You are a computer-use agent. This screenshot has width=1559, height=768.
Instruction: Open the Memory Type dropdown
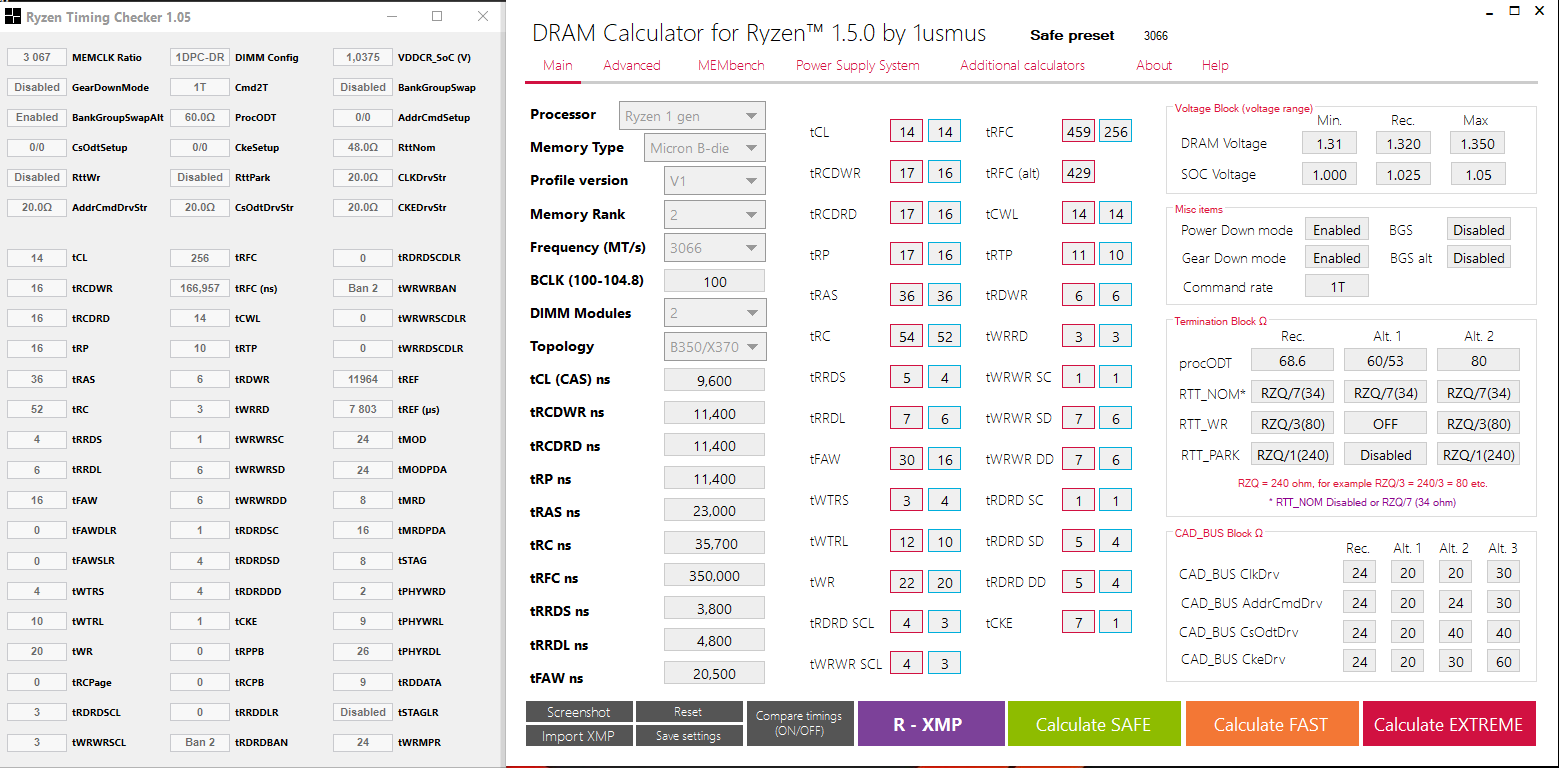[x=706, y=148]
